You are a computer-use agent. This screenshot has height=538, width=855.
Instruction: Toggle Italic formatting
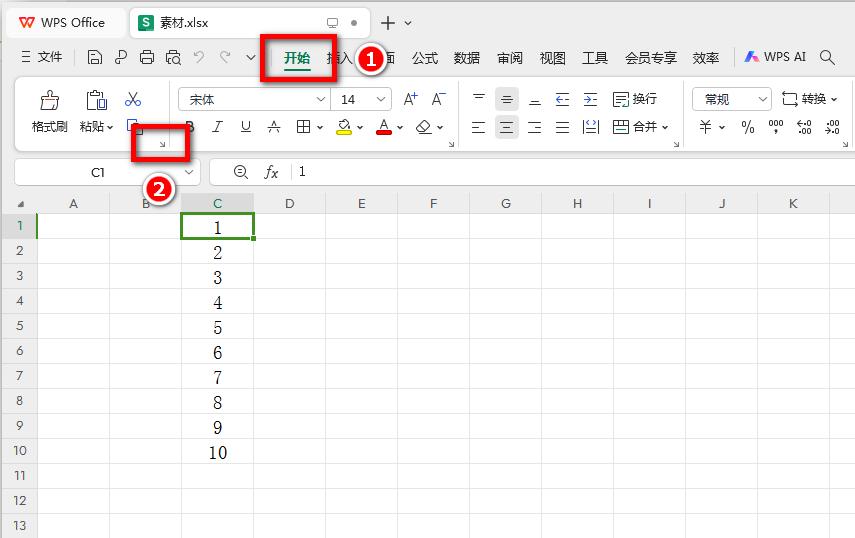point(218,127)
